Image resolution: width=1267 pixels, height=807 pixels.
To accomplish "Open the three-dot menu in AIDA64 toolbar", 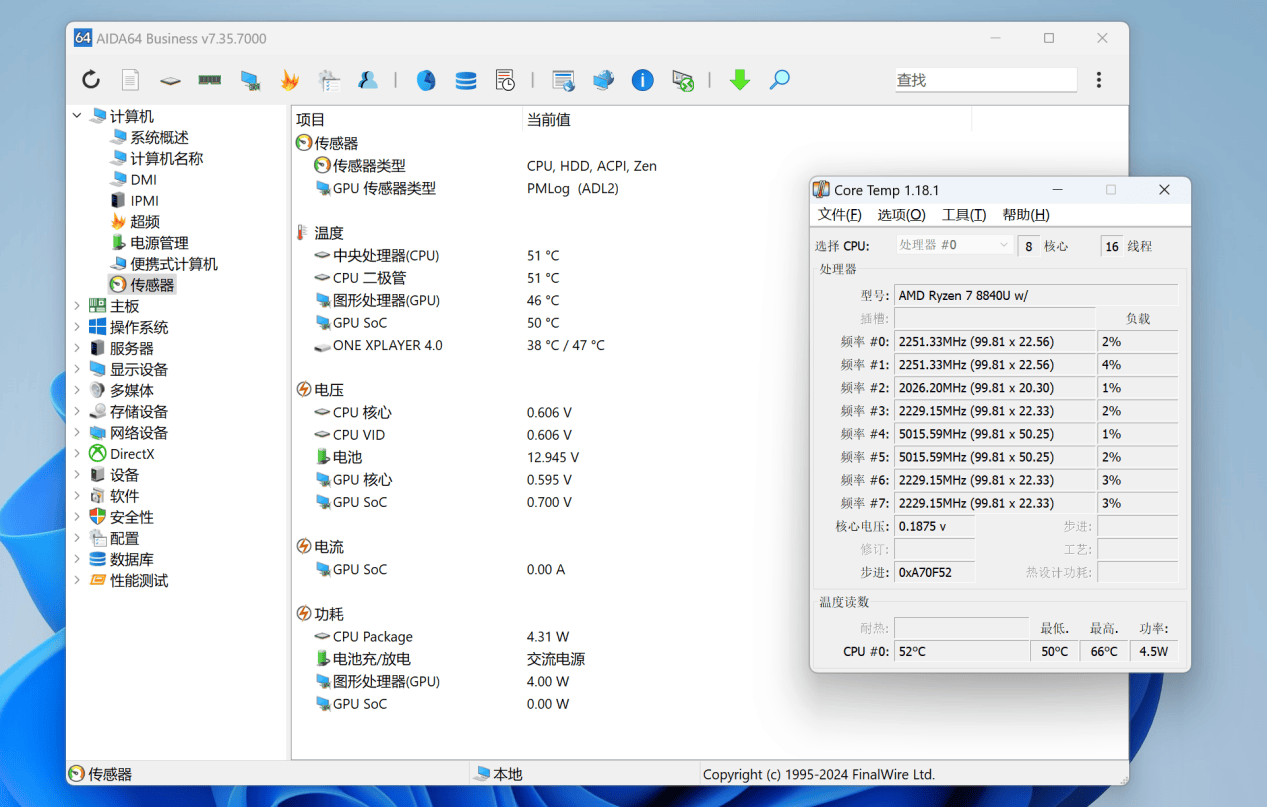I will [x=1099, y=80].
